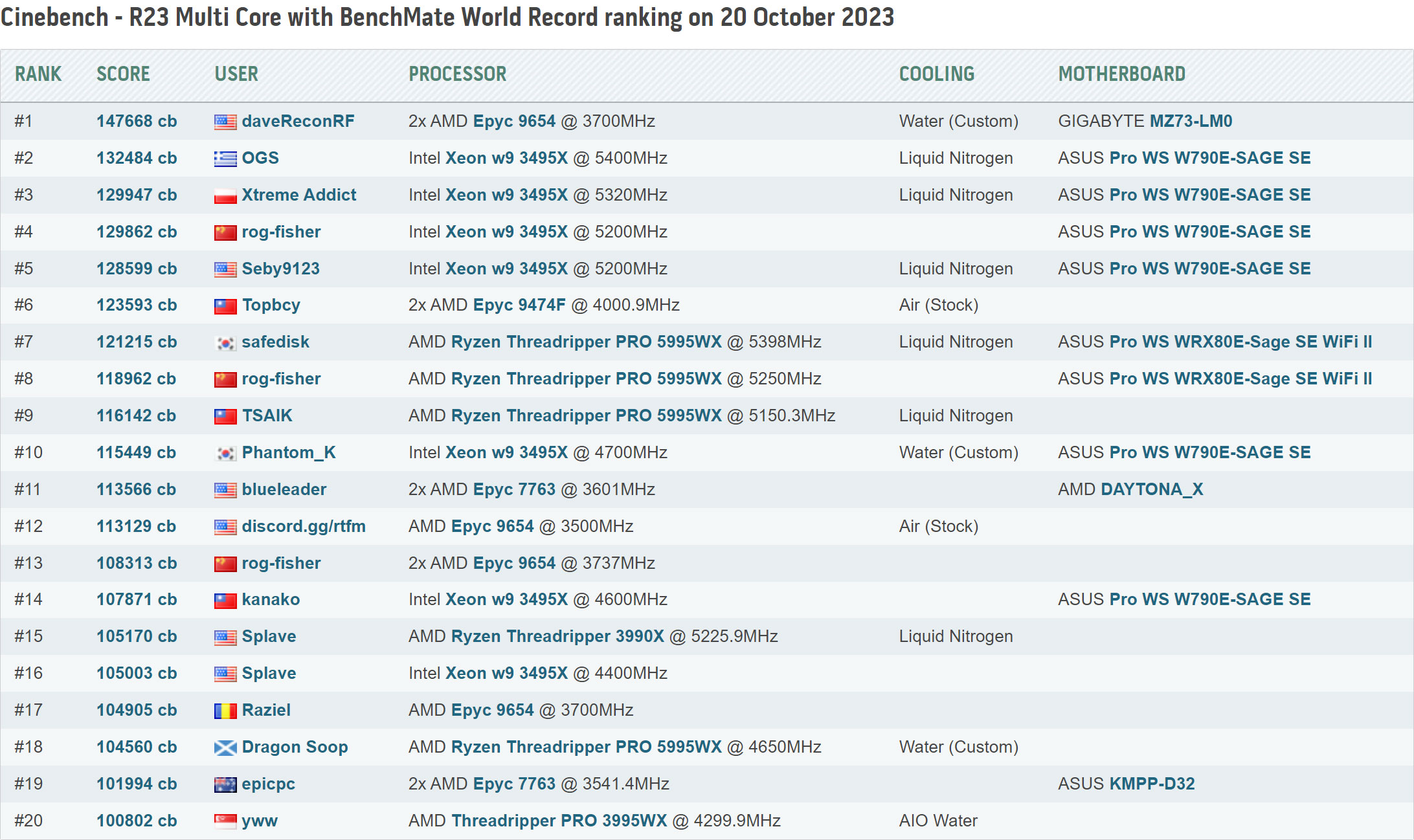Open the 129862 cb score entry

coord(137,232)
